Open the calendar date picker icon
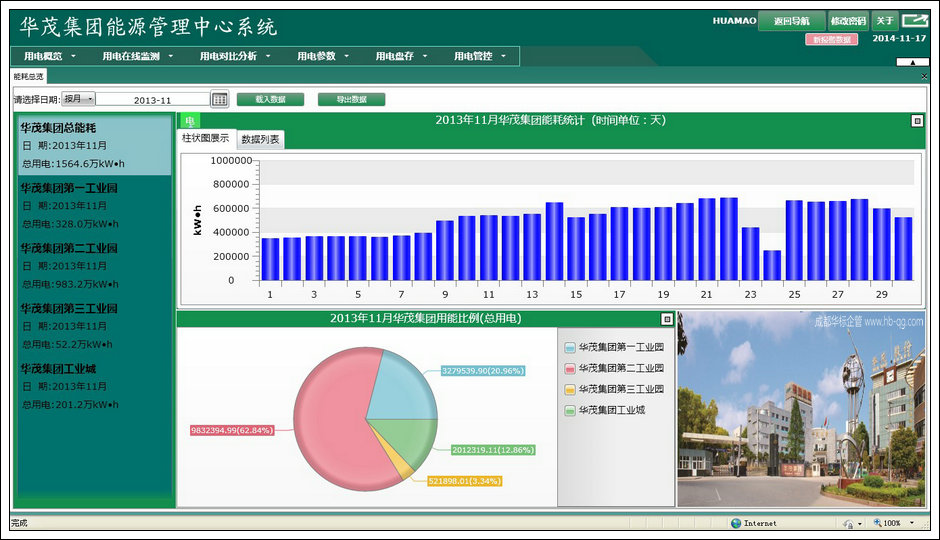Image resolution: width=940 pixels, height=540 pixels. point(220,99)
